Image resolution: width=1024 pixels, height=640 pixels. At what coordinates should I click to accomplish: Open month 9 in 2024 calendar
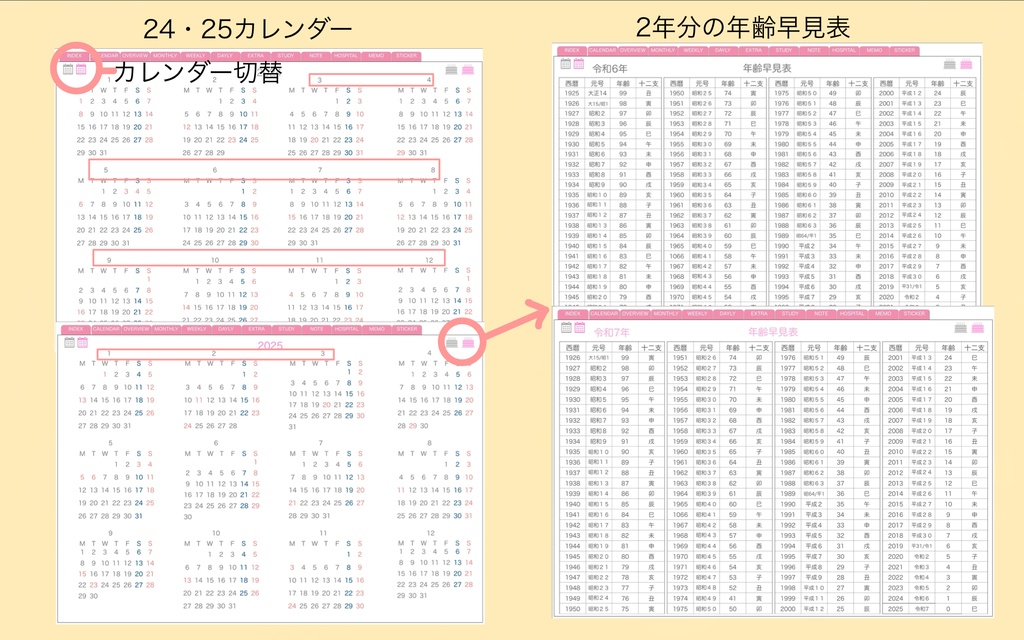(x=108, y=260)
